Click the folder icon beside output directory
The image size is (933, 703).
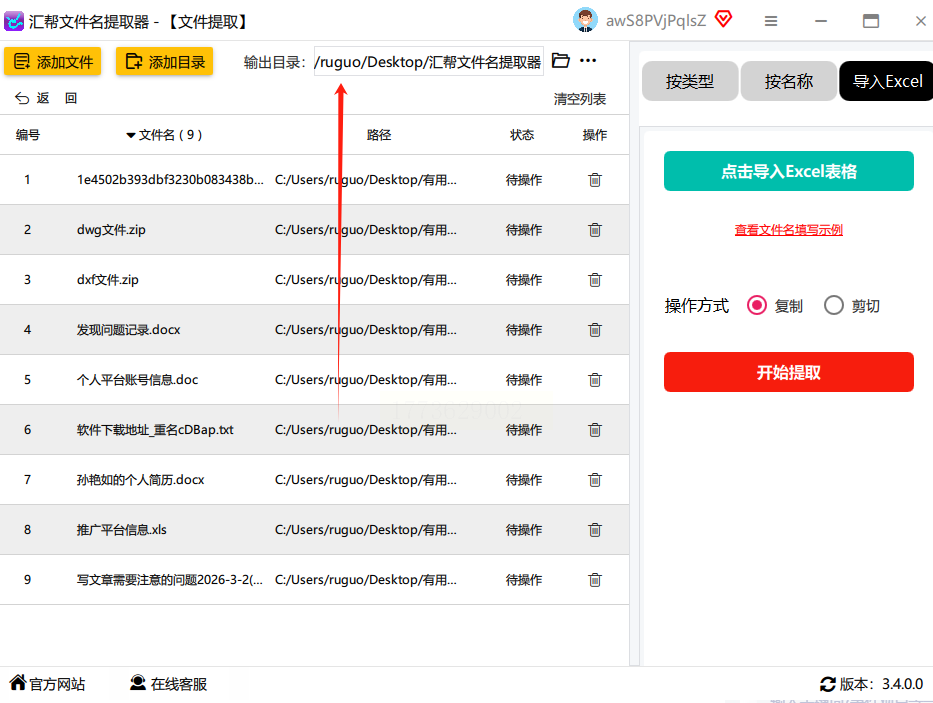[x=561, y=61]
